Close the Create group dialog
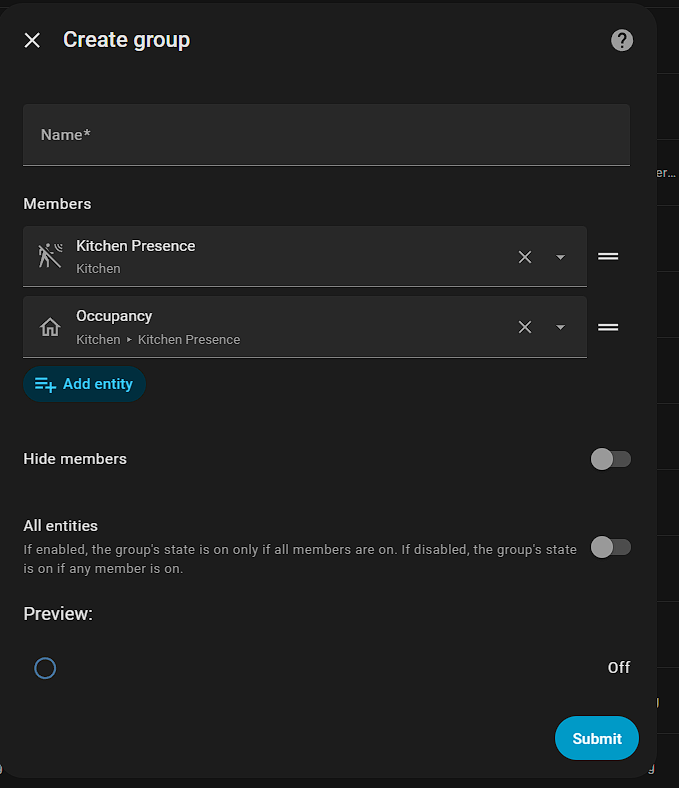Image resolution: width=679 pixels, height=788 pixels. pos(33,40)
